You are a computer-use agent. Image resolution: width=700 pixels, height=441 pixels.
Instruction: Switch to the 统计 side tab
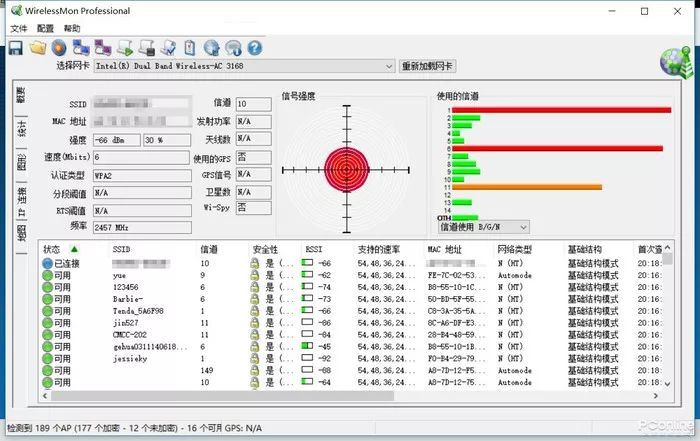pyautogui.click(x=21, y=128)
